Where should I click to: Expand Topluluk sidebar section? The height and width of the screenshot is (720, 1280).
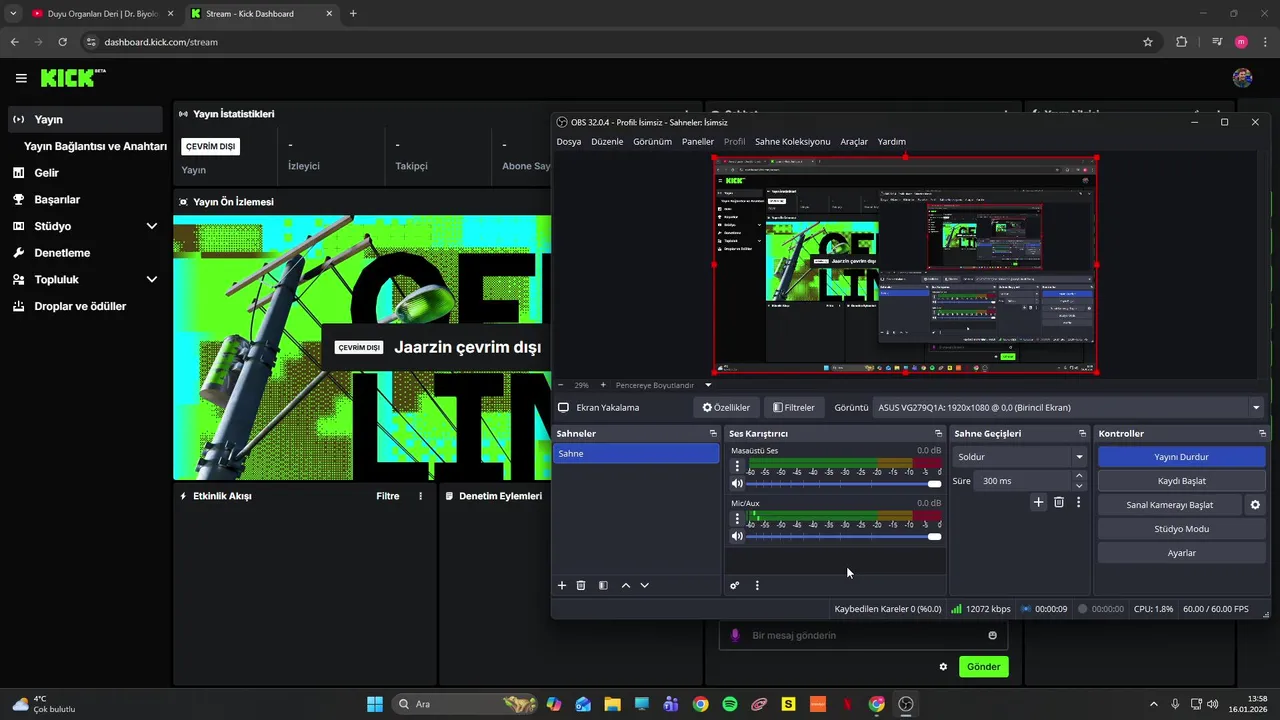(x=152, y=280)
